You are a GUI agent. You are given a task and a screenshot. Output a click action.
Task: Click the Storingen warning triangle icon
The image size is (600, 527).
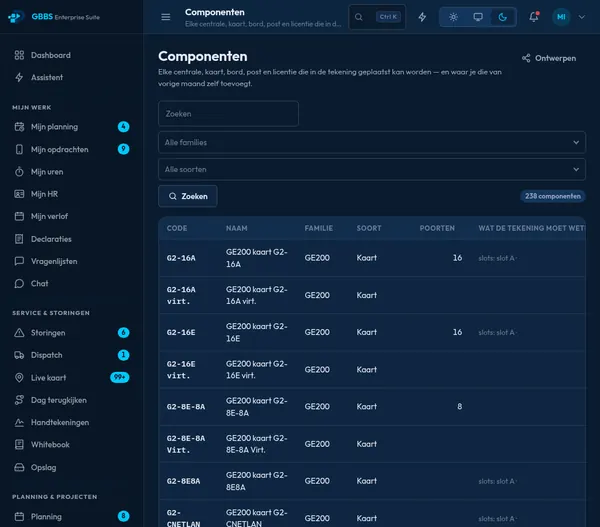(x=19, y=333)
